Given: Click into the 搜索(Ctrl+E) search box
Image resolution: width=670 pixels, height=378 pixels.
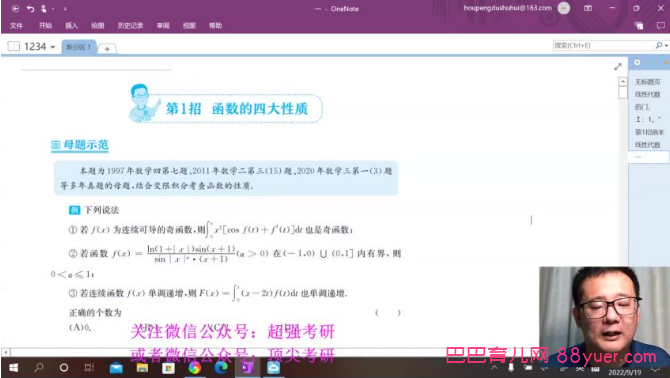Looking at the screenshot, I should point(603,45).
